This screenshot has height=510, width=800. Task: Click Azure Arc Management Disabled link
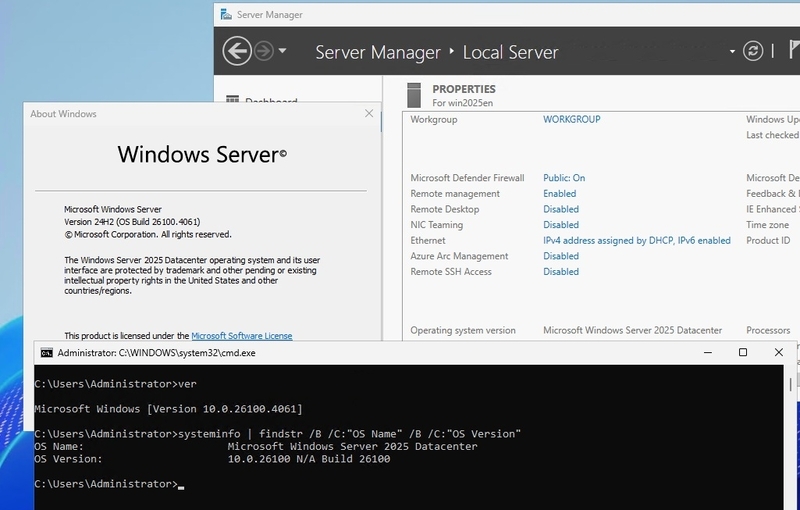pos(561,256)
